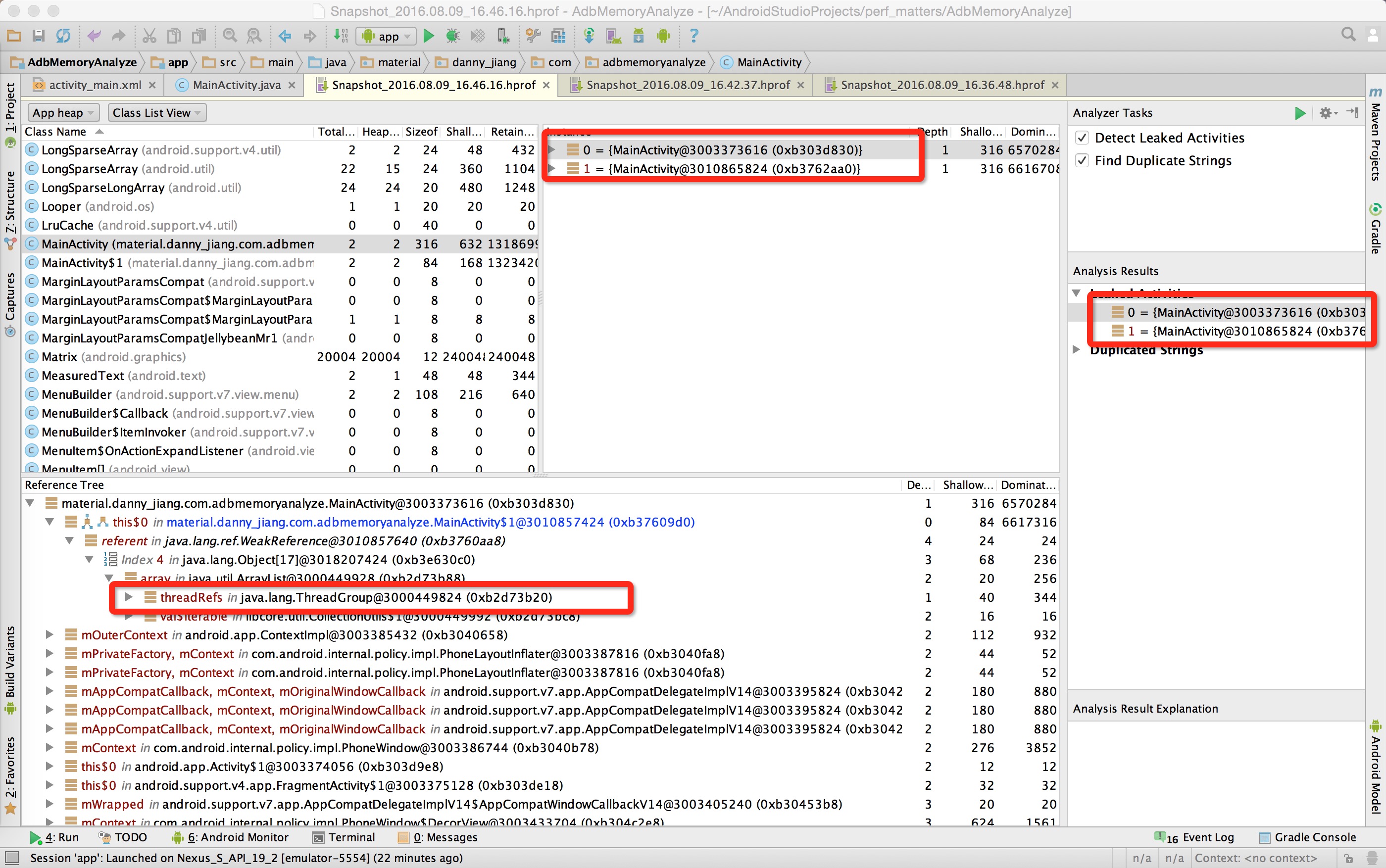Run the Analyzer Tasks with green arrow

pos(1300,113)
